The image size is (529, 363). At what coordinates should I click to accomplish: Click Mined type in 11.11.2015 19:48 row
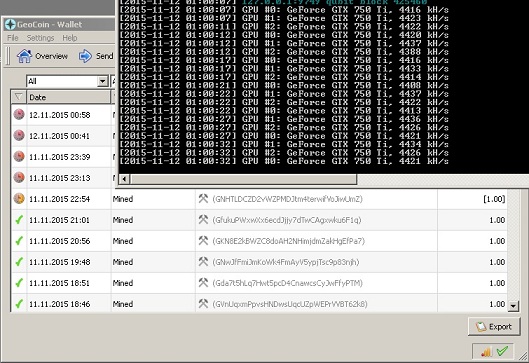123,262
